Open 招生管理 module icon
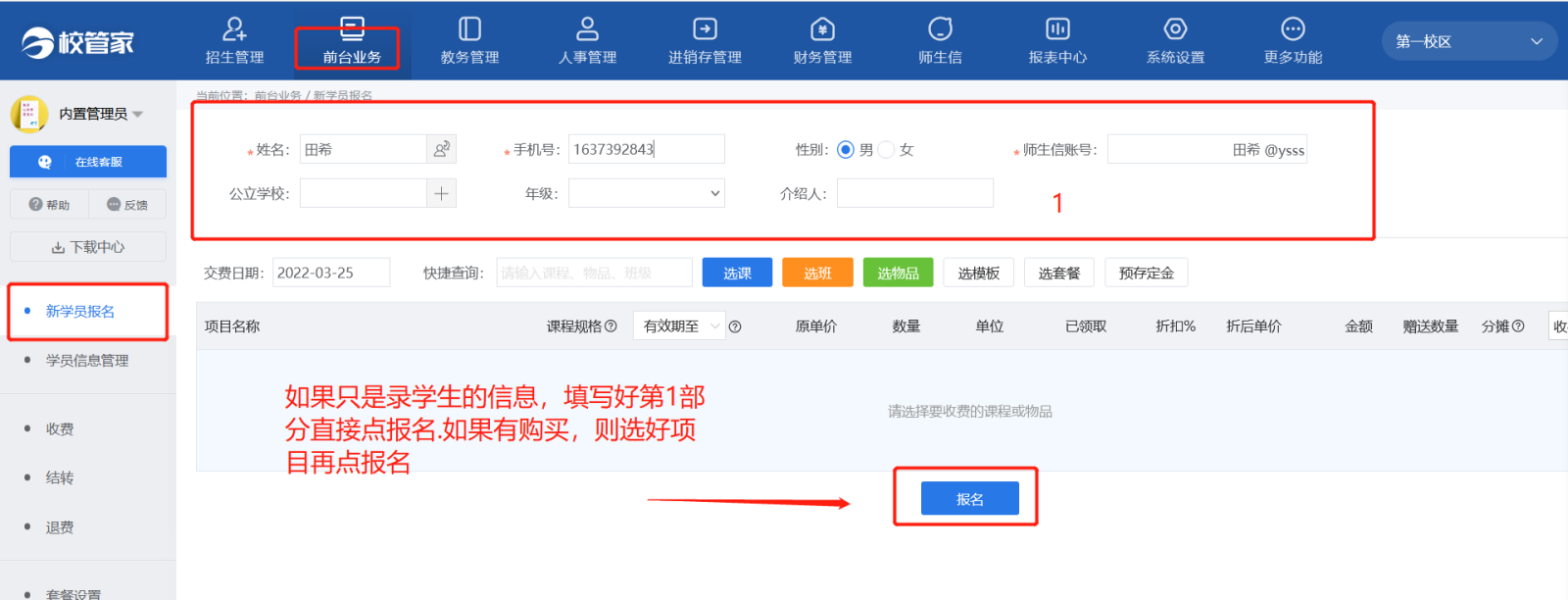Screen dimensions: 1568x600 234,29
